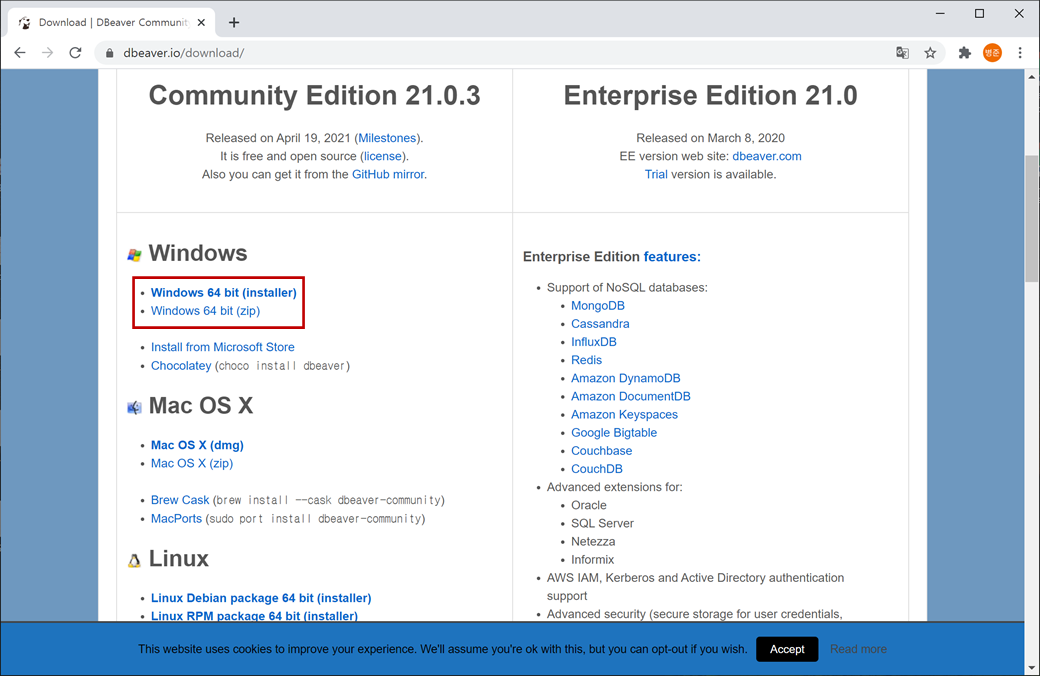Screen dimensions: 1040x676
Task: Reload the DBeaver download page
Action: click(75, 52)
